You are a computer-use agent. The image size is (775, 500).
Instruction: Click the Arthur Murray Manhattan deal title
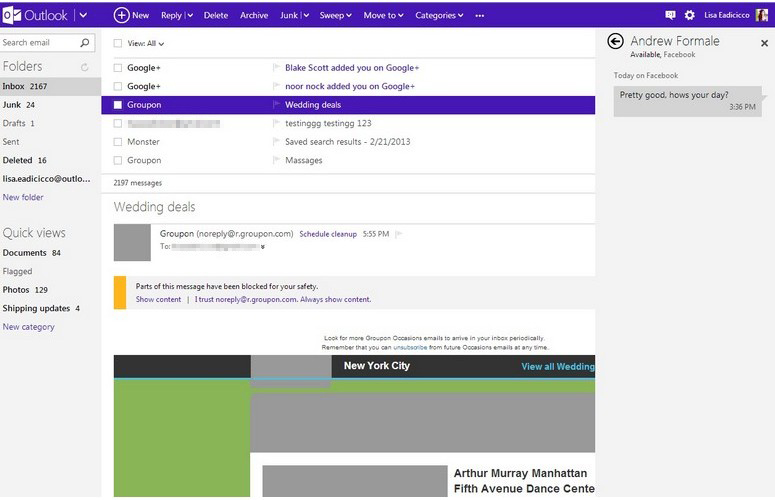[x=524, y=481]
